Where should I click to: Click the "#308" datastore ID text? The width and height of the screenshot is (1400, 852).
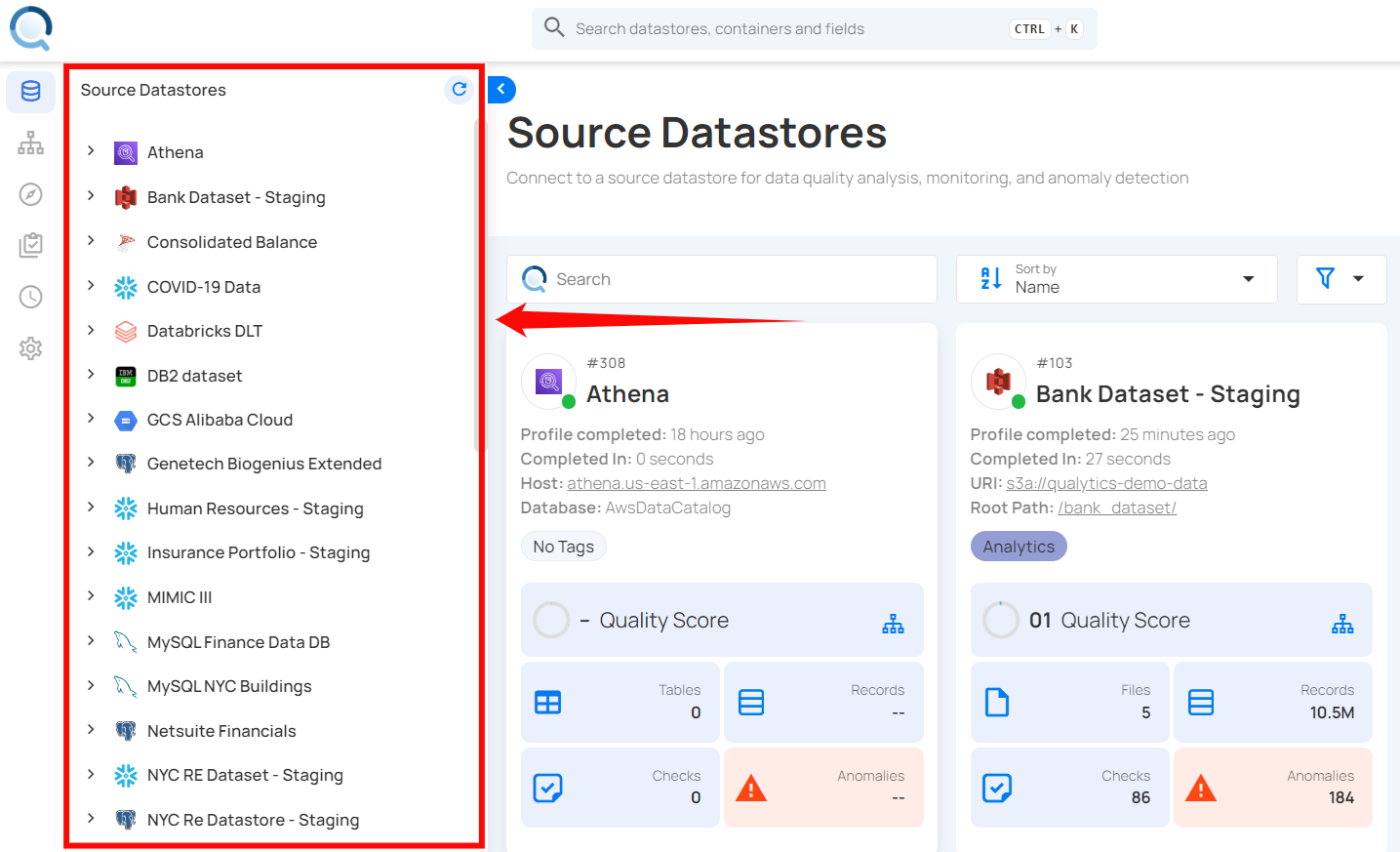click(606, 363)
